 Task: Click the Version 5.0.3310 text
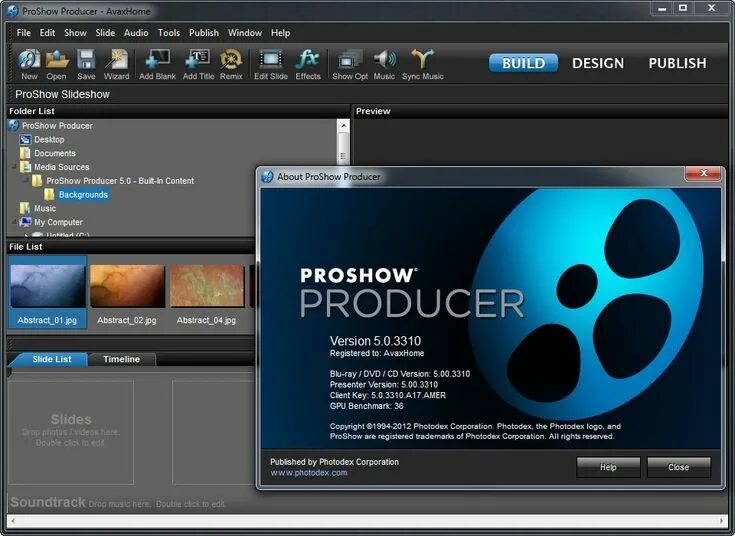(375, 341)
